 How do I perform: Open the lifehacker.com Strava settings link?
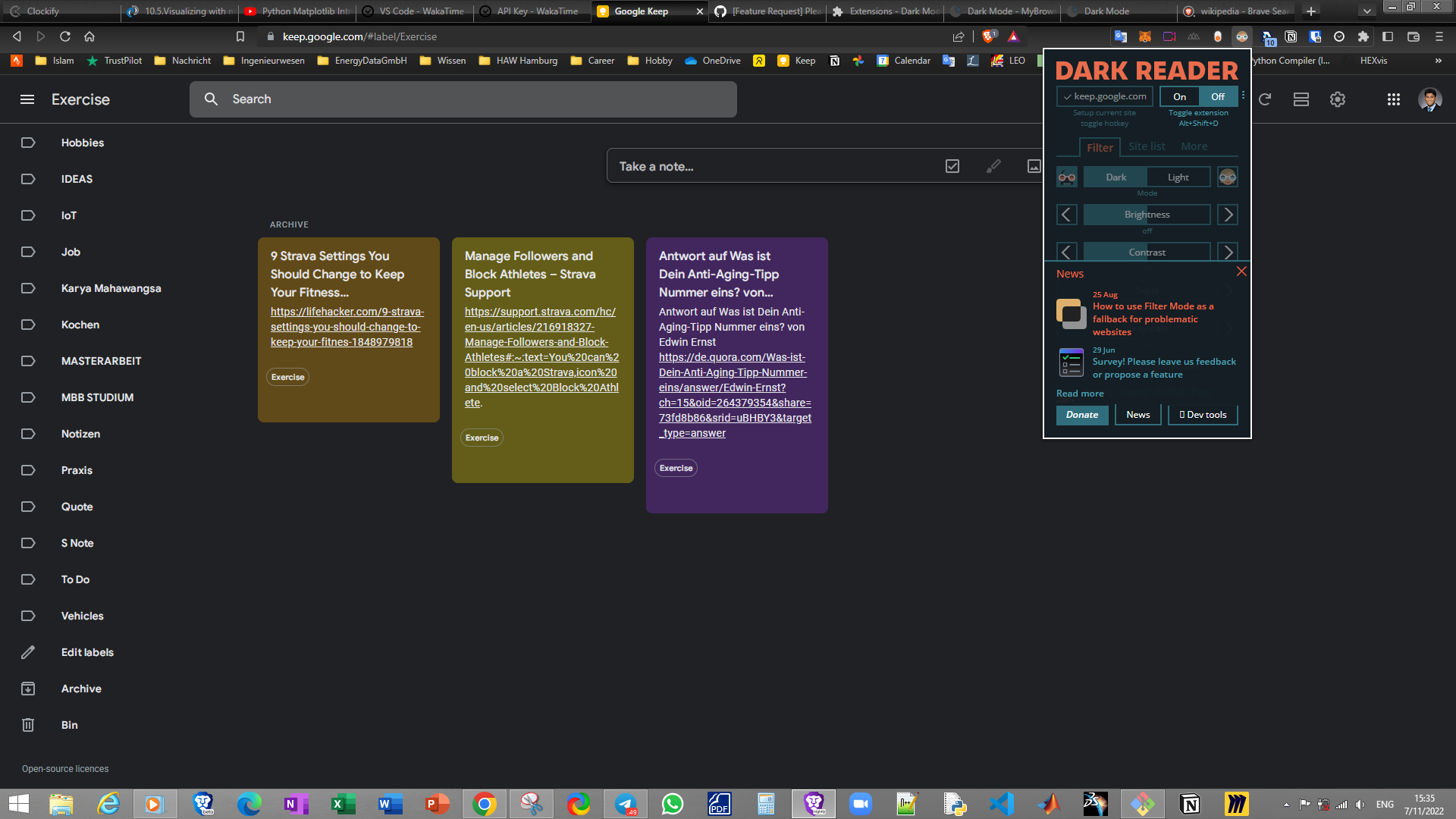pyautogui.click(x=347, y=327)
